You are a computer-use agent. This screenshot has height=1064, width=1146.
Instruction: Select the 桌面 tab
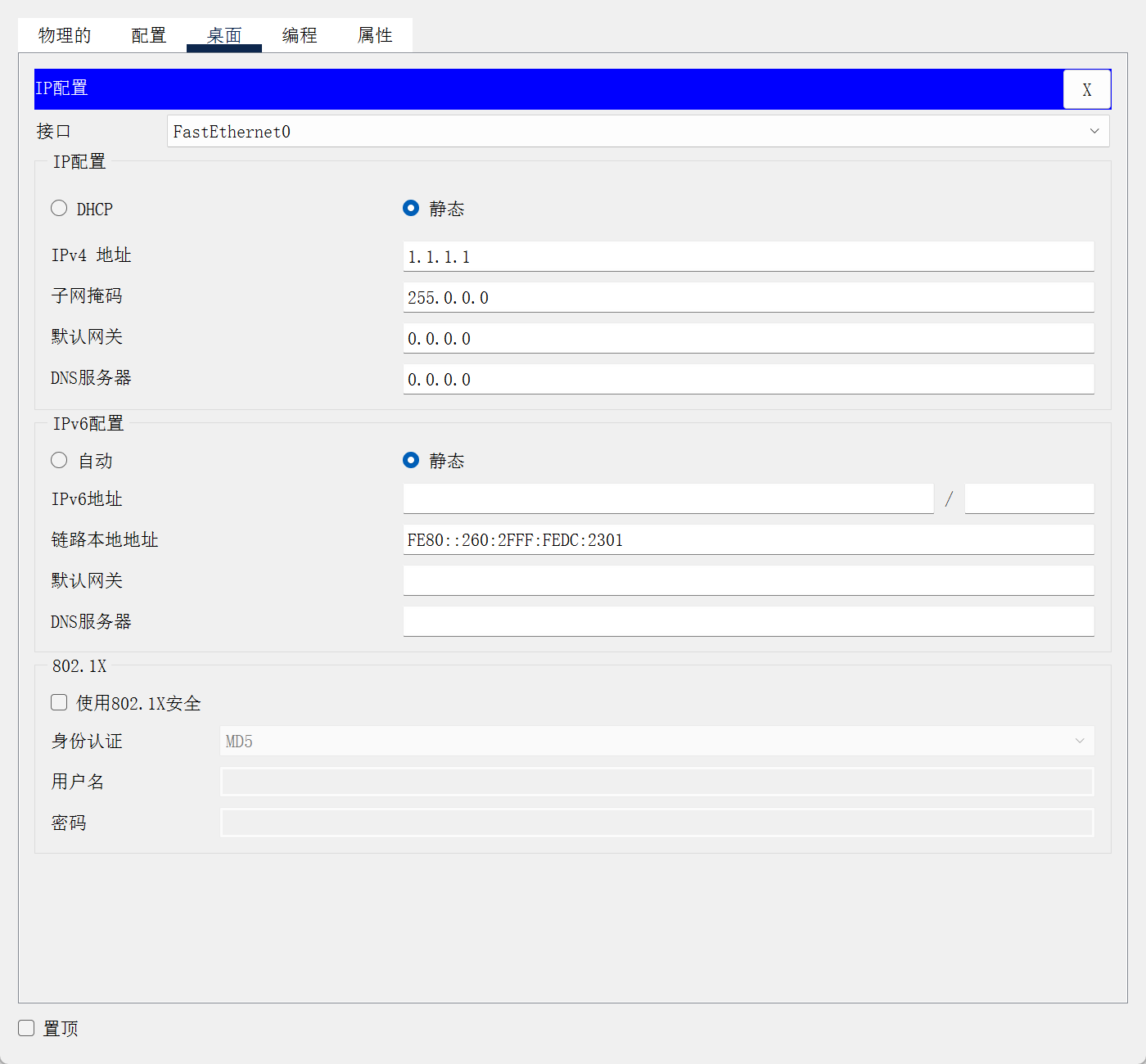tap(224, 35)
